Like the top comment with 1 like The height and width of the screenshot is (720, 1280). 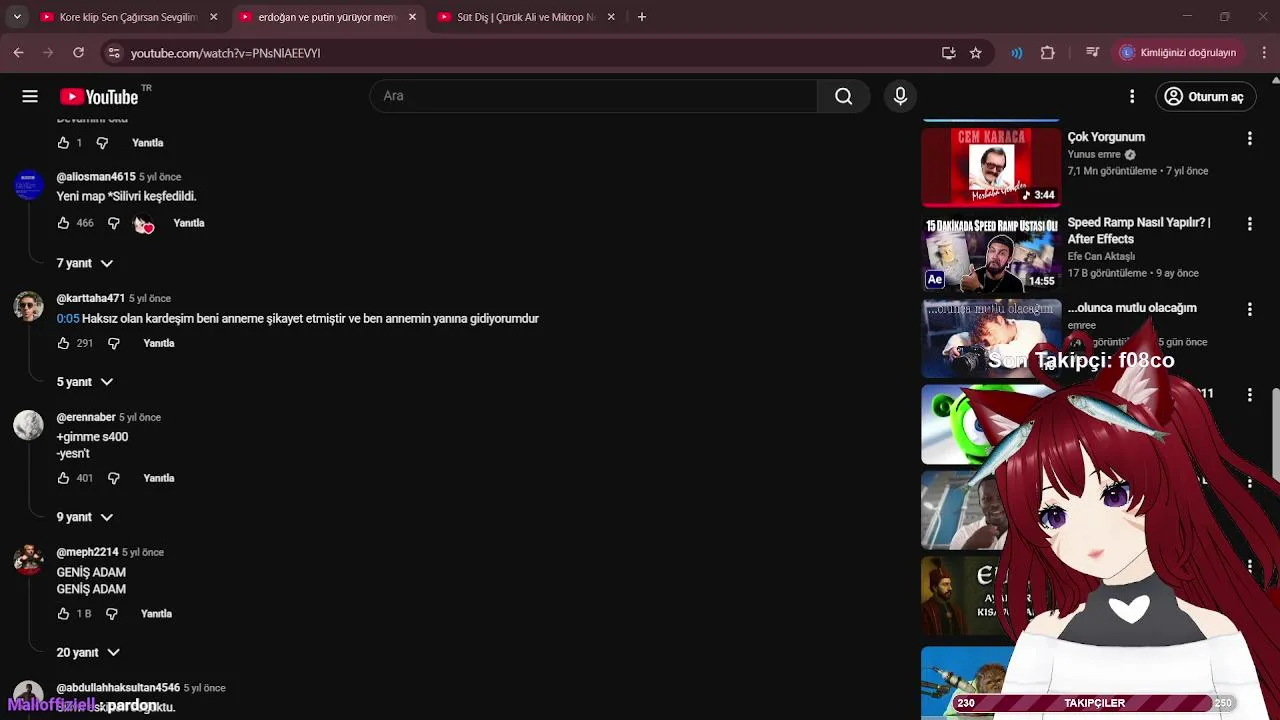coord(63,143)
